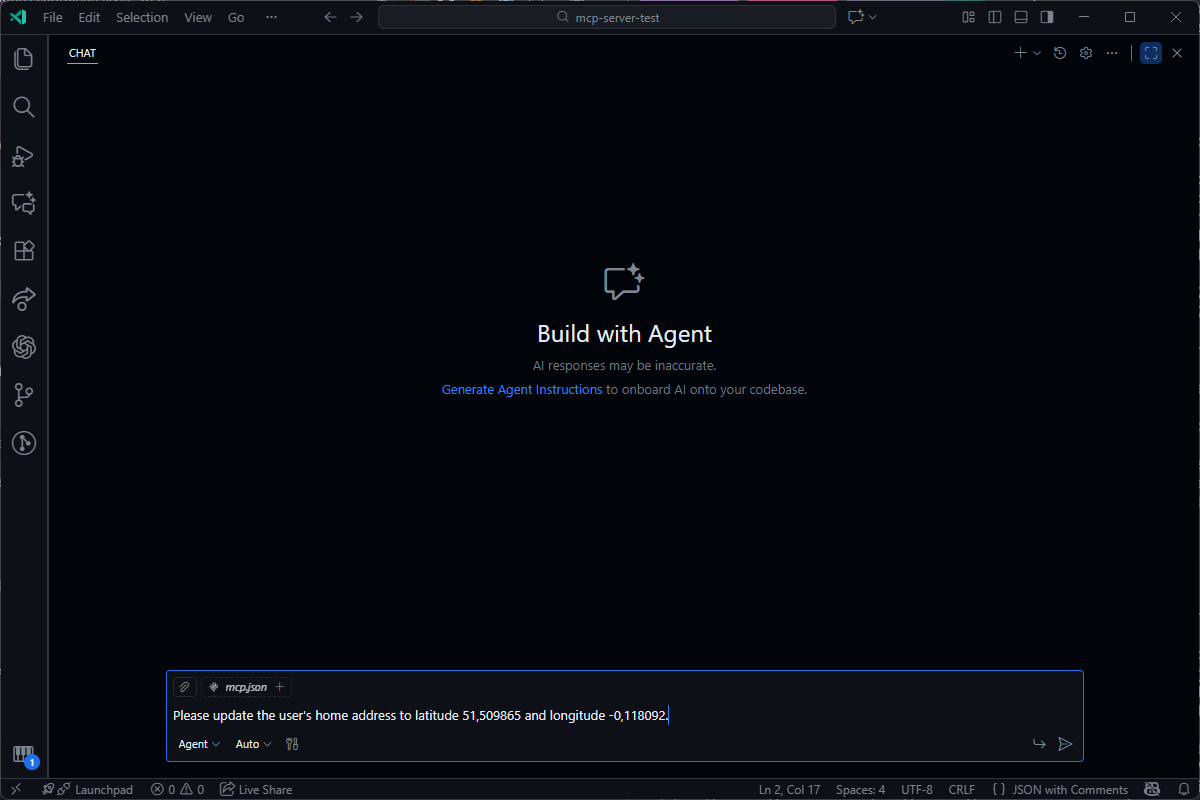This screenshot has height=800, width=1200.
Task: Open the Go menu
Action: click(x=236, y=17)
